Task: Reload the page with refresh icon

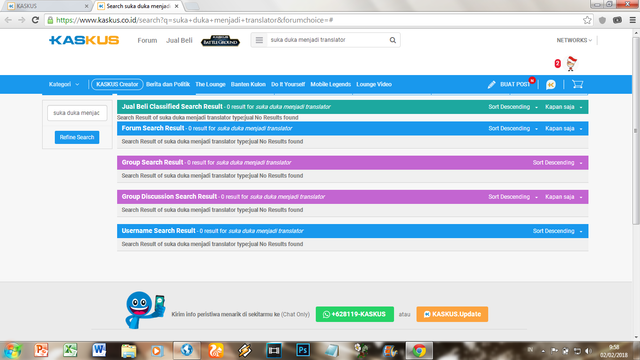Action: point(36,20)
